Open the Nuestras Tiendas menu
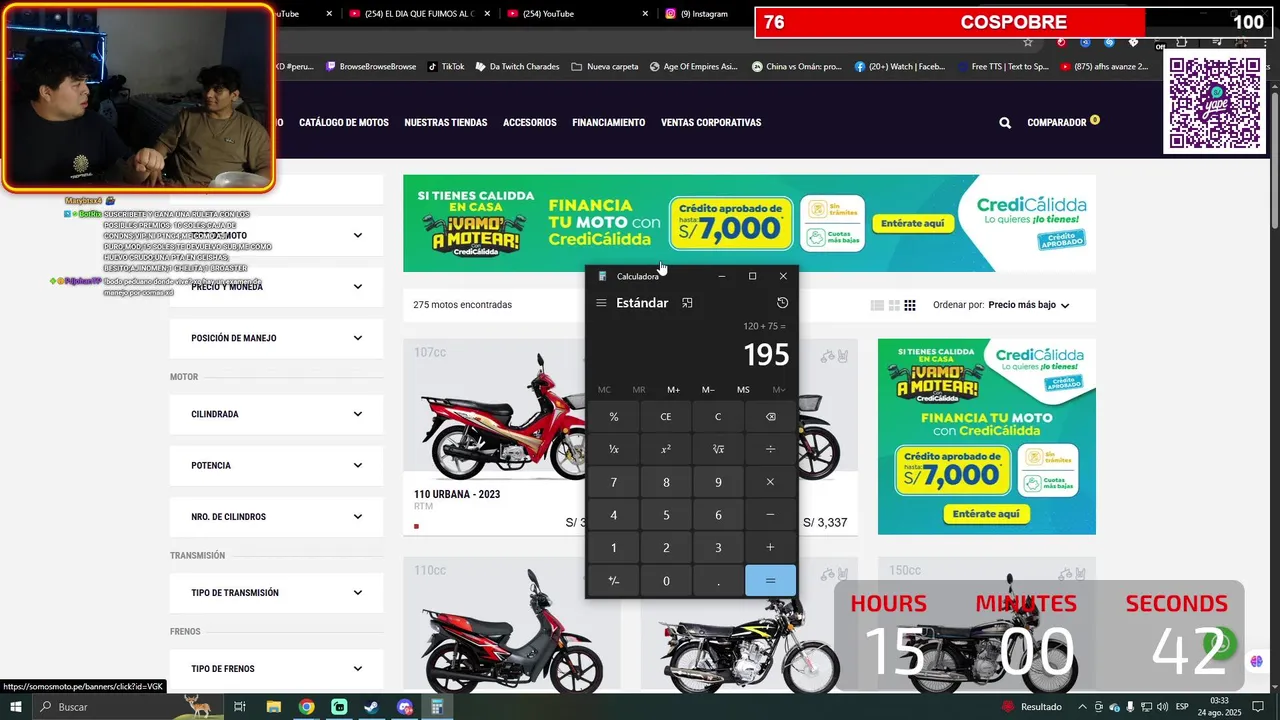The height and width of the screenshot is (720, 1280). (x=446, y=123)
